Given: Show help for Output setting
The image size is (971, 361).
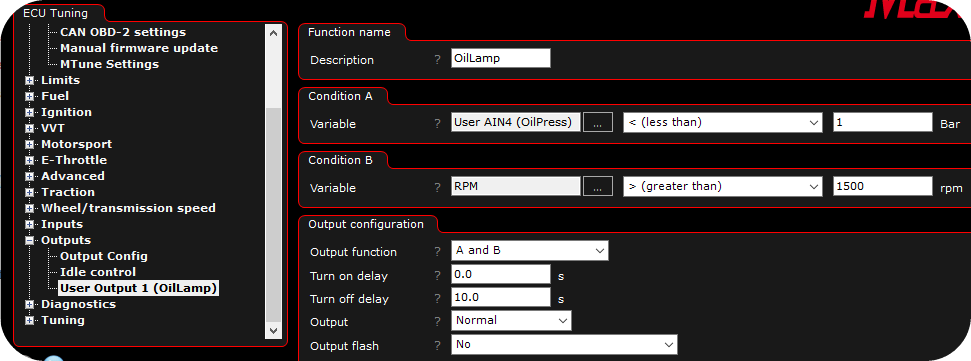Looking at the screenshot, I should tap(437, 322).
